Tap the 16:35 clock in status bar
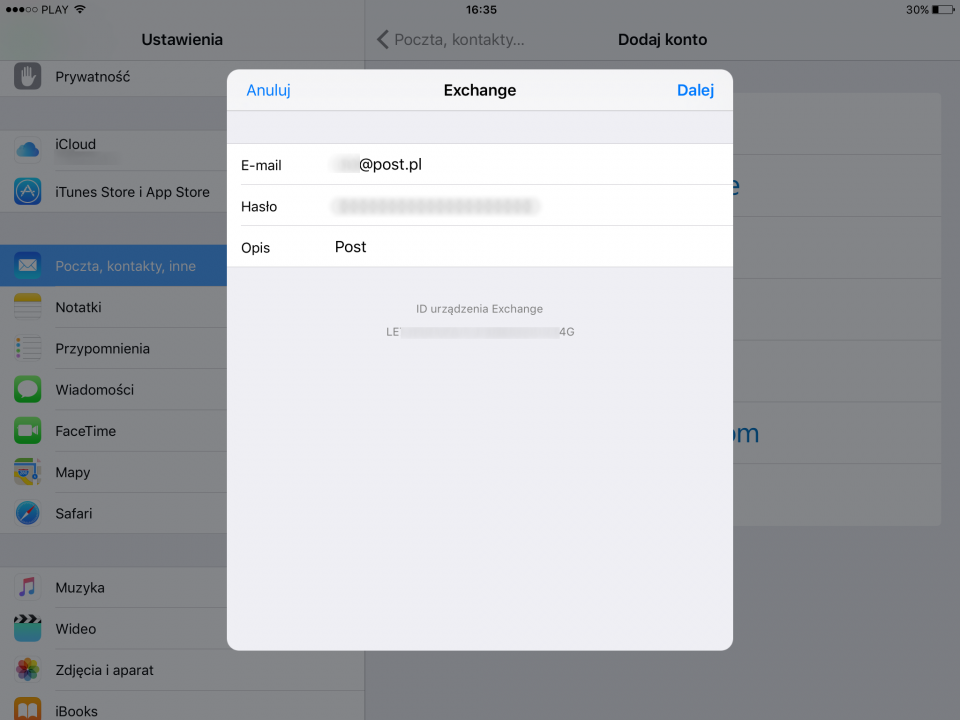 tap(481, 9)
